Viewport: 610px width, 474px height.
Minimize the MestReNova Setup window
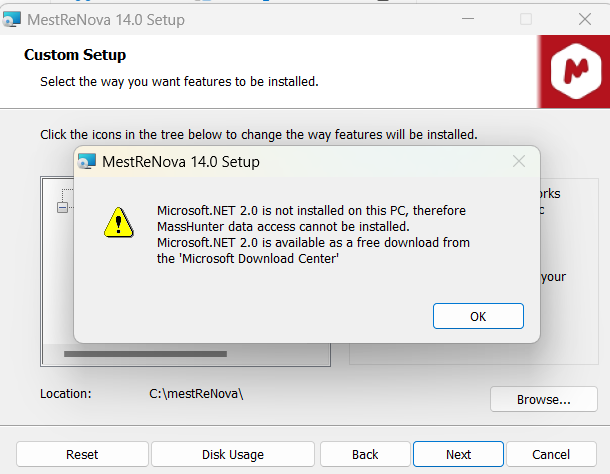coord(467,19)
